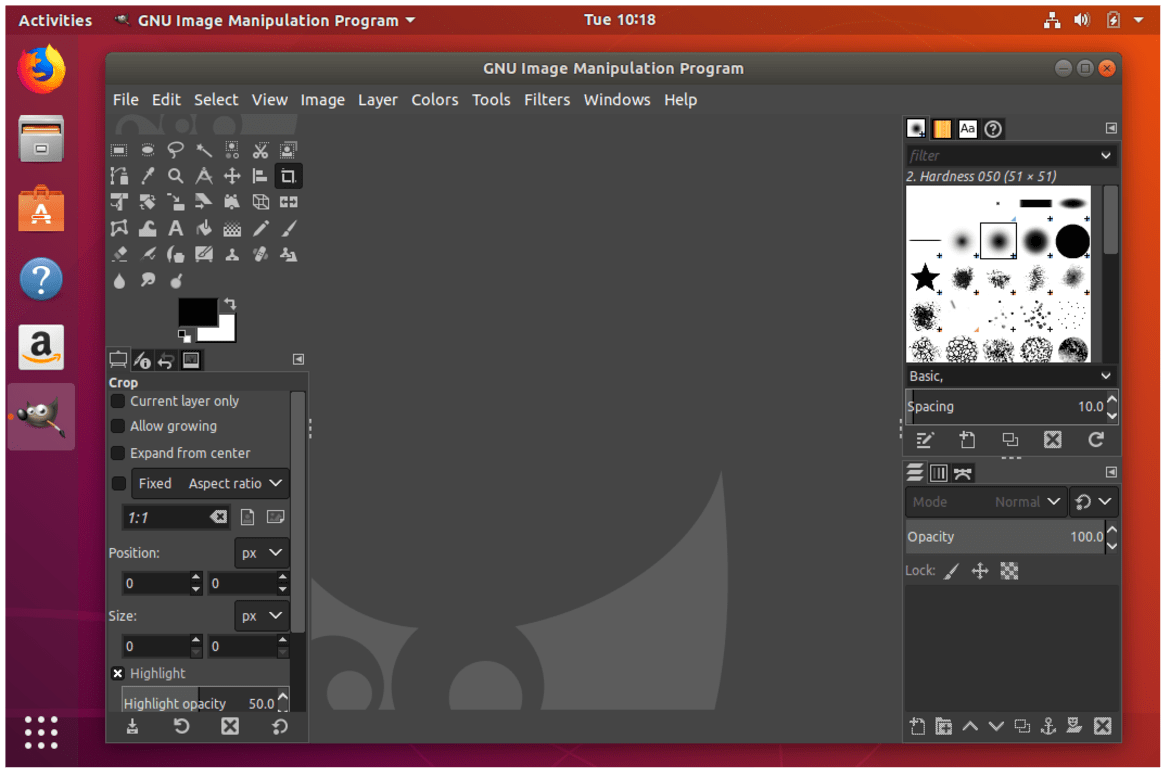Uncheck the Highlight option
Image resolution: width=1170 pixels, height=777 pixels.
[117, 673]
